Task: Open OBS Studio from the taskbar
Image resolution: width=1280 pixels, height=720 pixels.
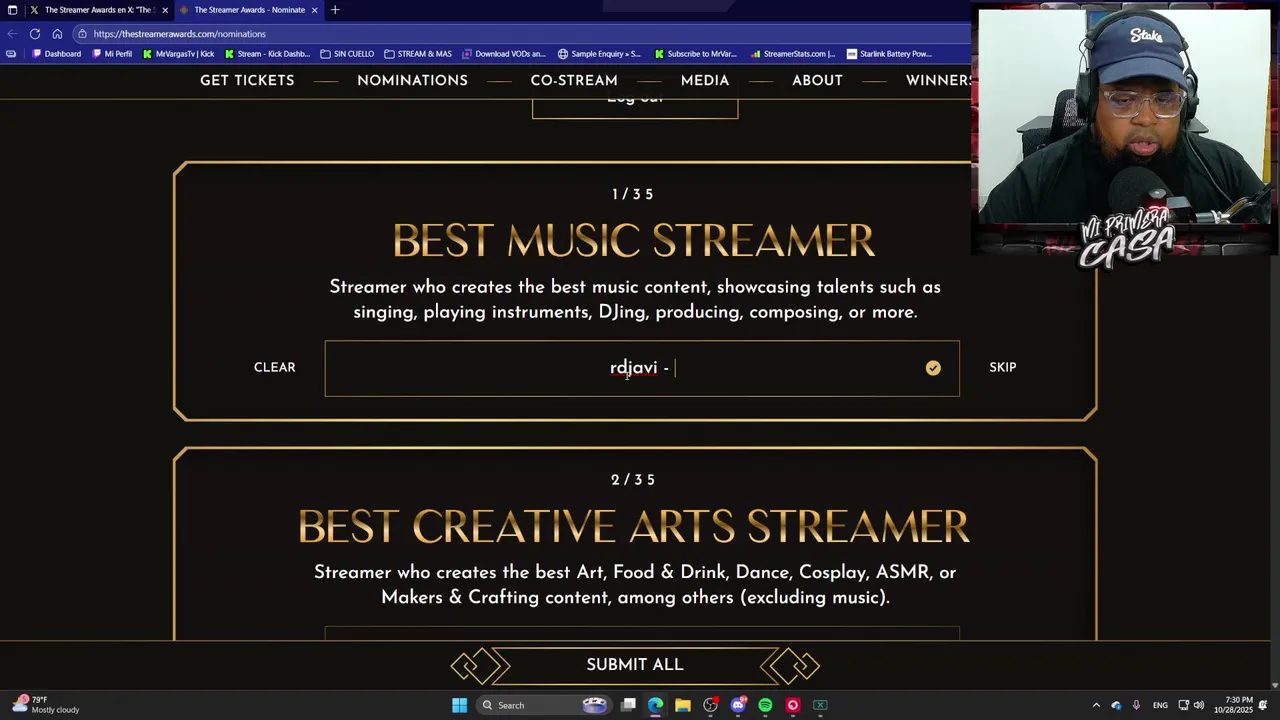Action: click(710, 705)
